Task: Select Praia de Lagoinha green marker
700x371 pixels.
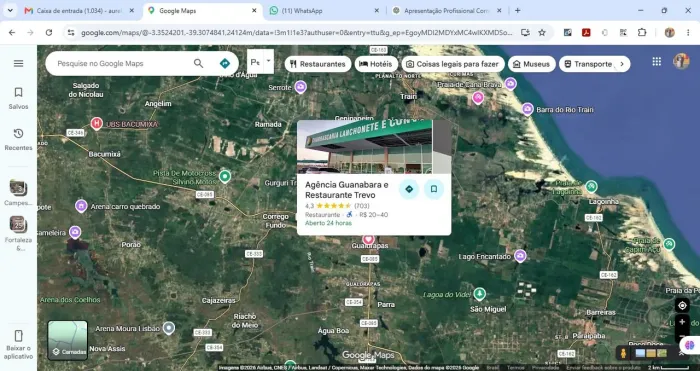Action: coord(592,186)
